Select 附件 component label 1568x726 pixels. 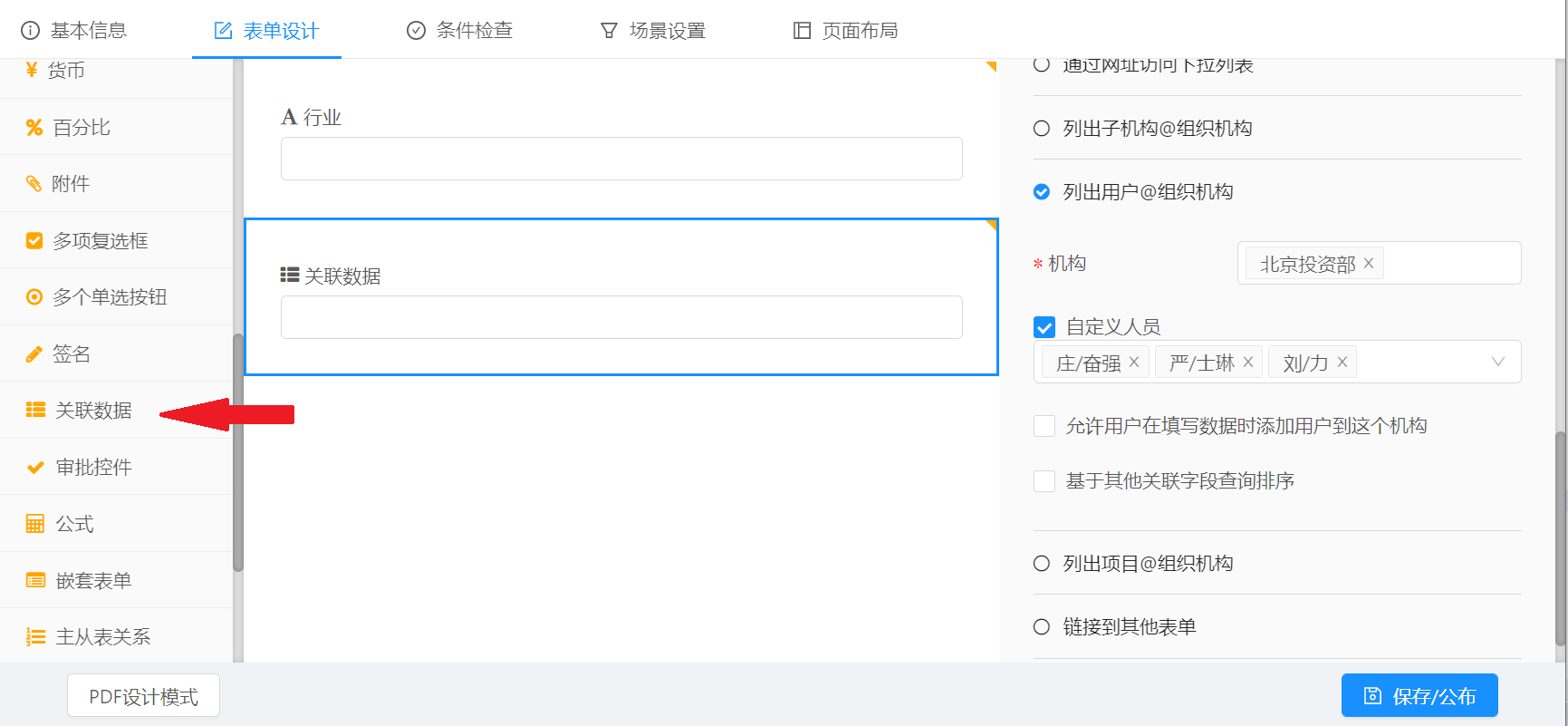[71, 184]
